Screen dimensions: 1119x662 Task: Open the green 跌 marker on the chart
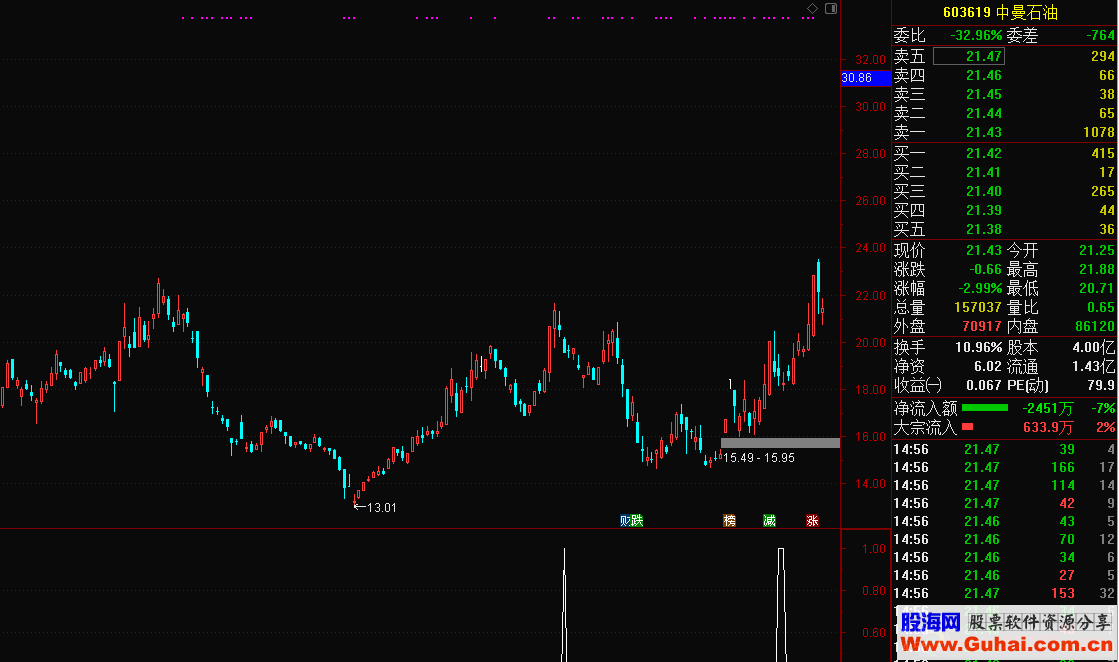[x=637, y=521]
